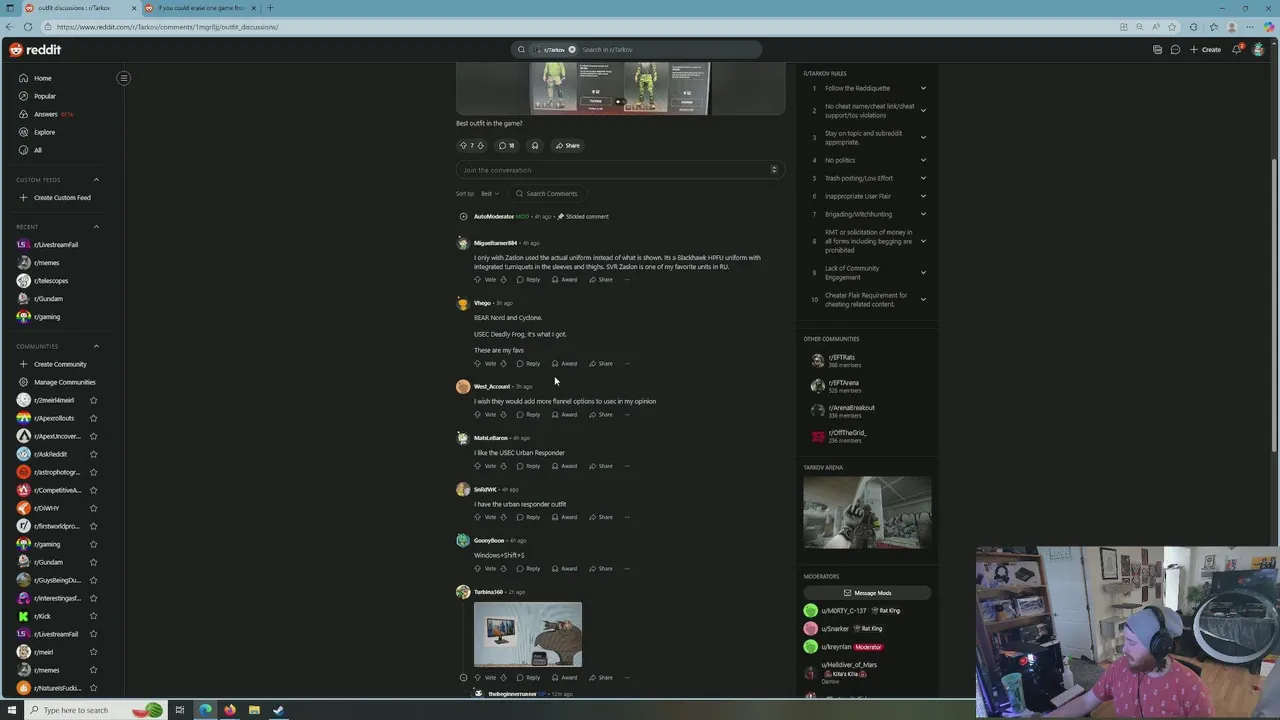Collapse the Custom Feeds section

96,180
